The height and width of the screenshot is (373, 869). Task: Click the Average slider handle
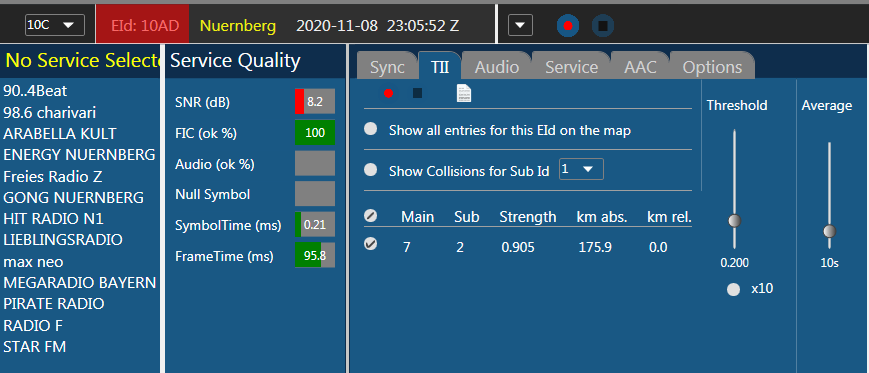(x=829, y=231)
